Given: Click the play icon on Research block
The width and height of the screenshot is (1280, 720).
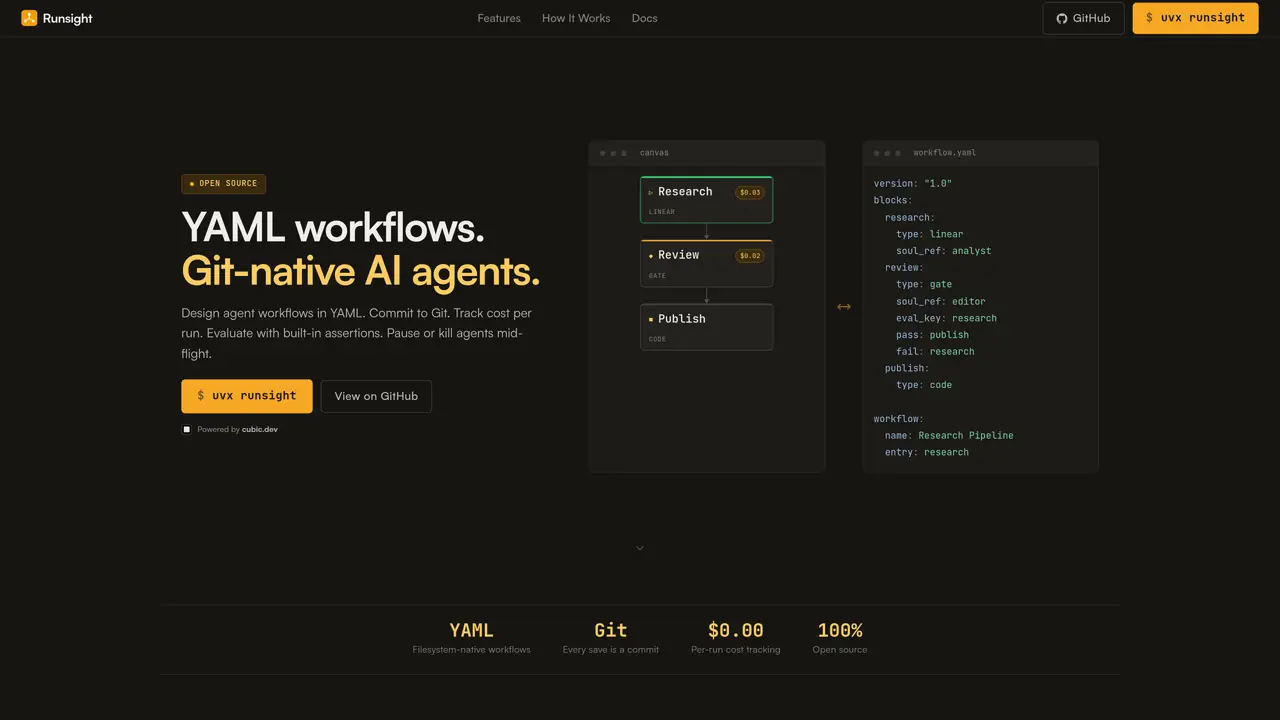Looking at the screenshot, I should point(651,192).
